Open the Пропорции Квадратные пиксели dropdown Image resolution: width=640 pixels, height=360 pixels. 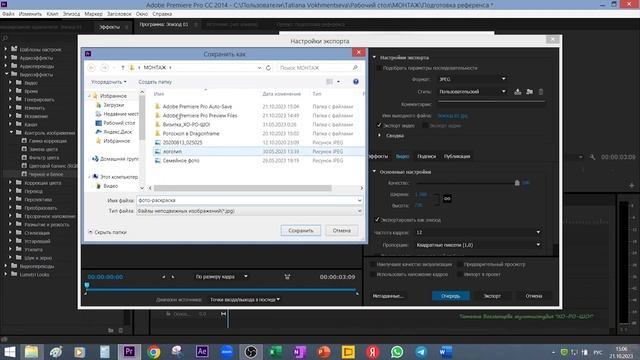coord(478,245)
